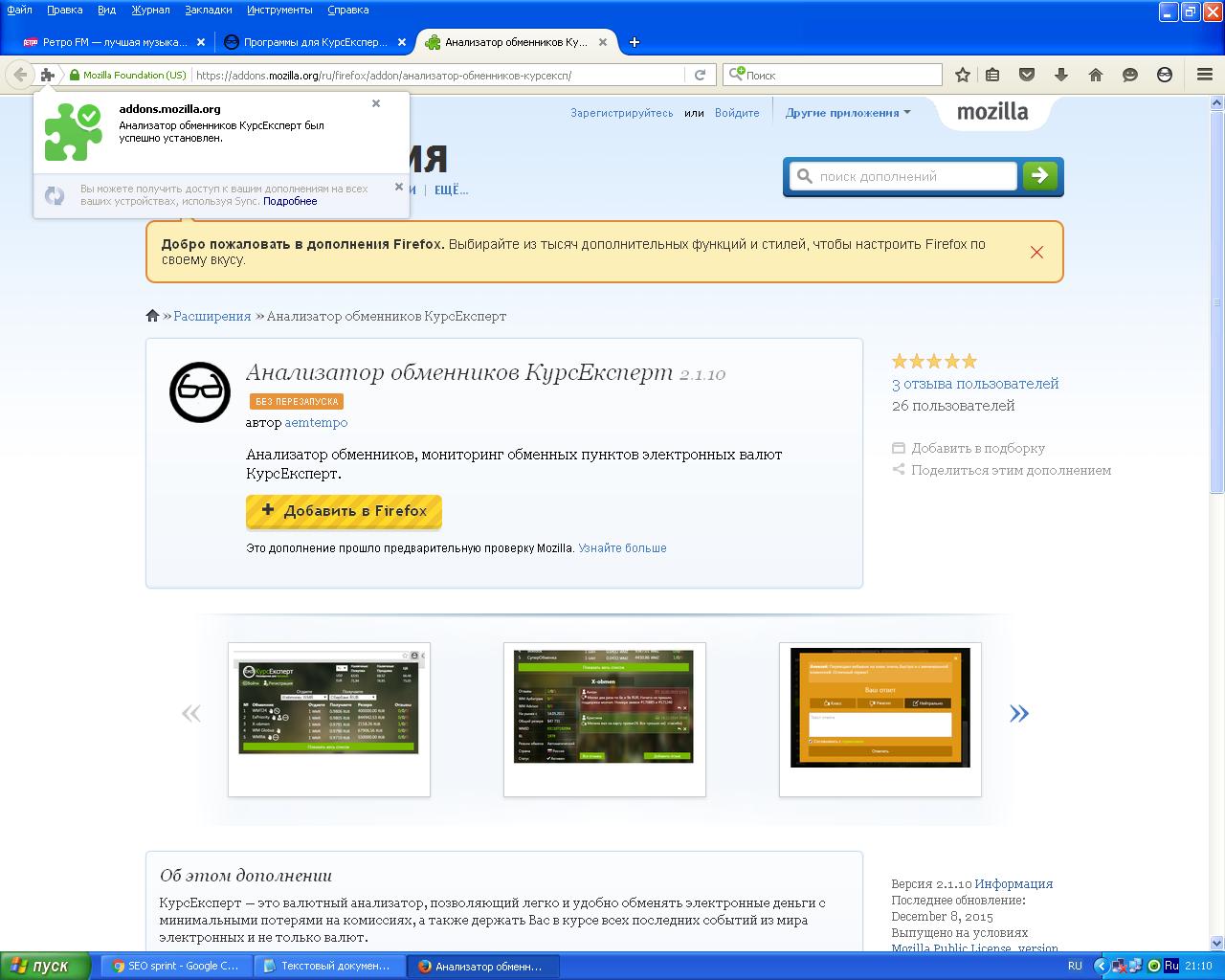Click the five-star rating
Screen dimensions: 1225x980
coord(934,361)
